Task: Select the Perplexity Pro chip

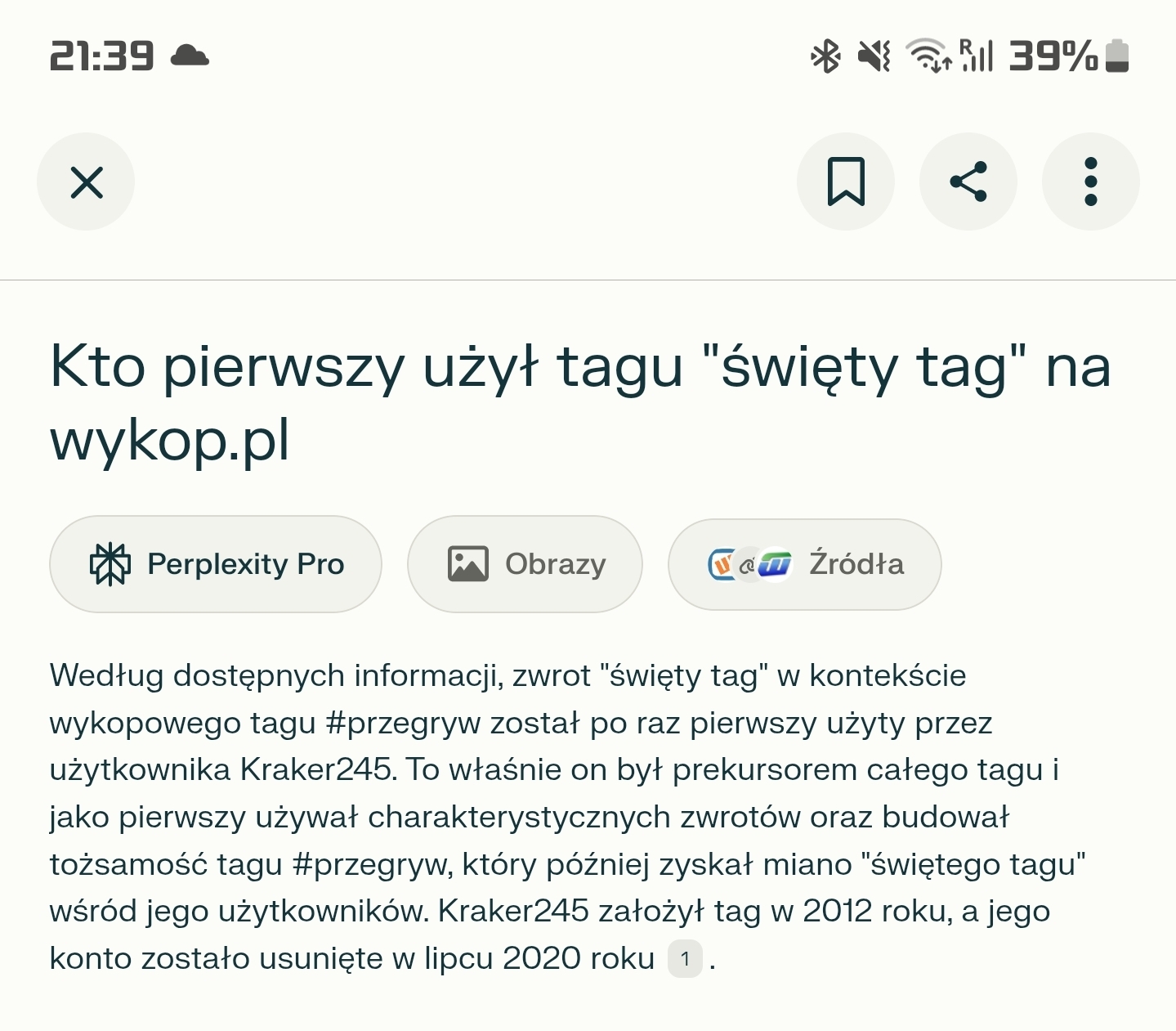Action: coord(216,564)
